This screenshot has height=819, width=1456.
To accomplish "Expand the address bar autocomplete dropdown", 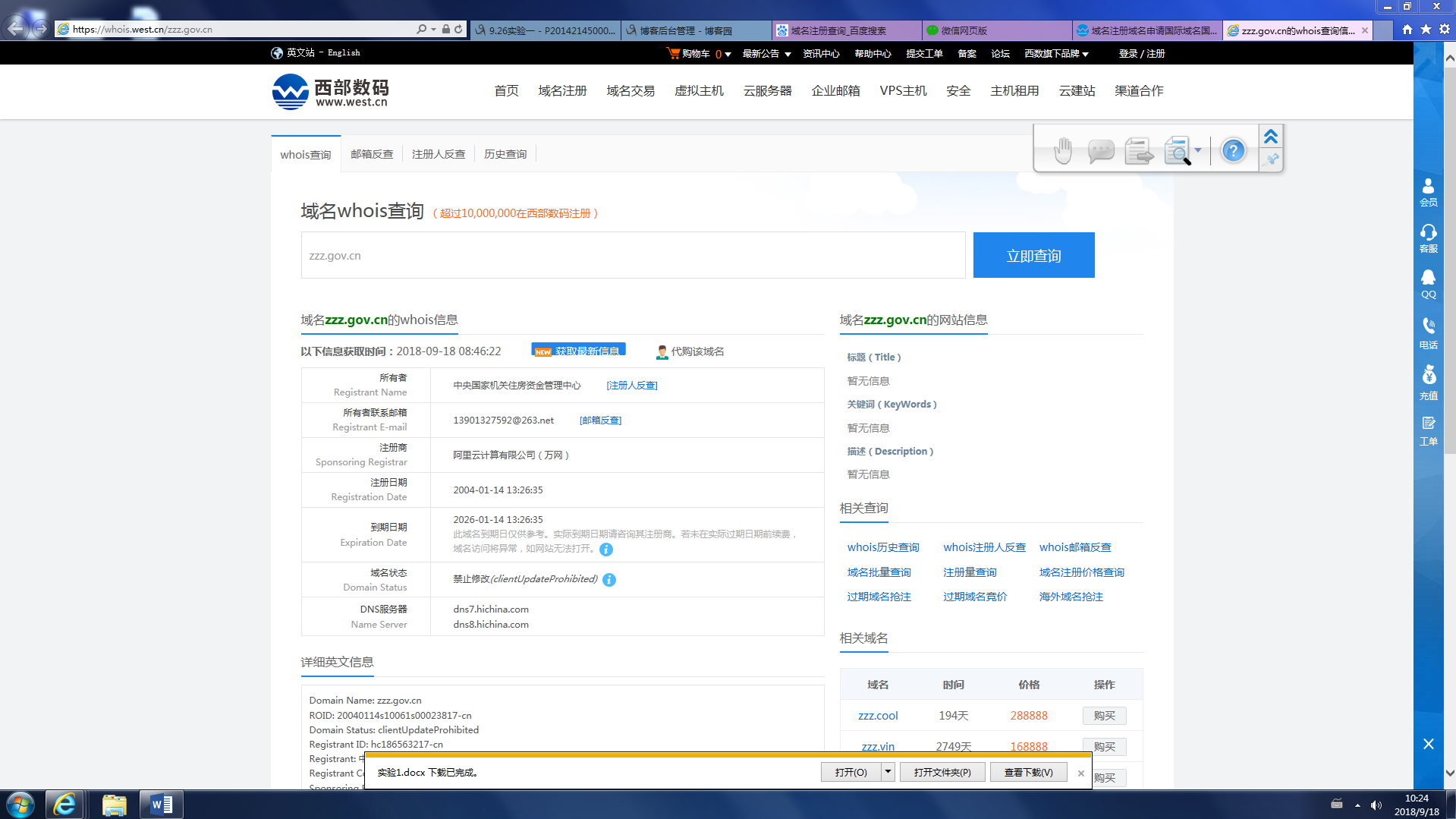I will [433, 29].
